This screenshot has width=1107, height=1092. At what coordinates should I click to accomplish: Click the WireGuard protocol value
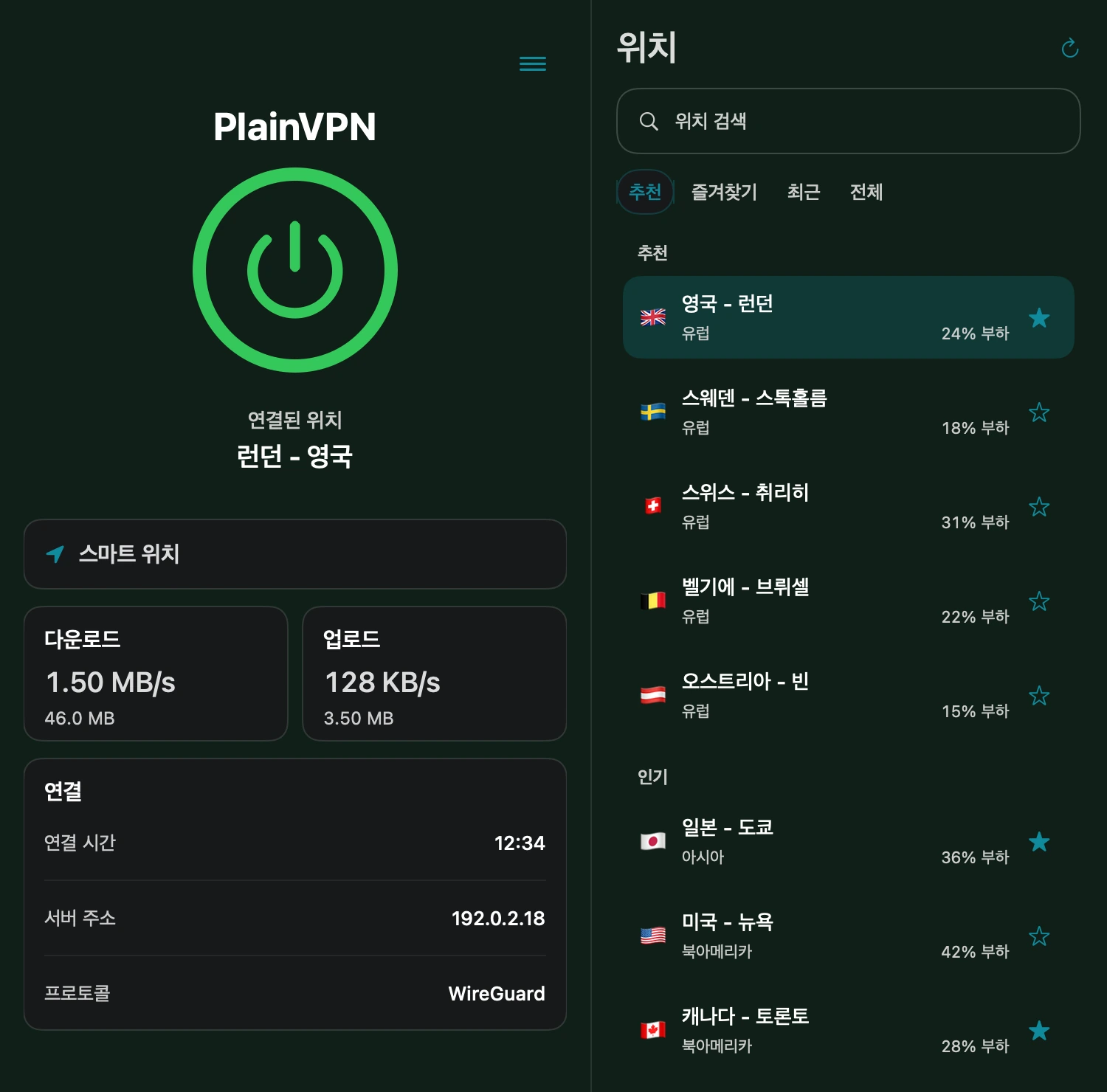click(497, 994)
